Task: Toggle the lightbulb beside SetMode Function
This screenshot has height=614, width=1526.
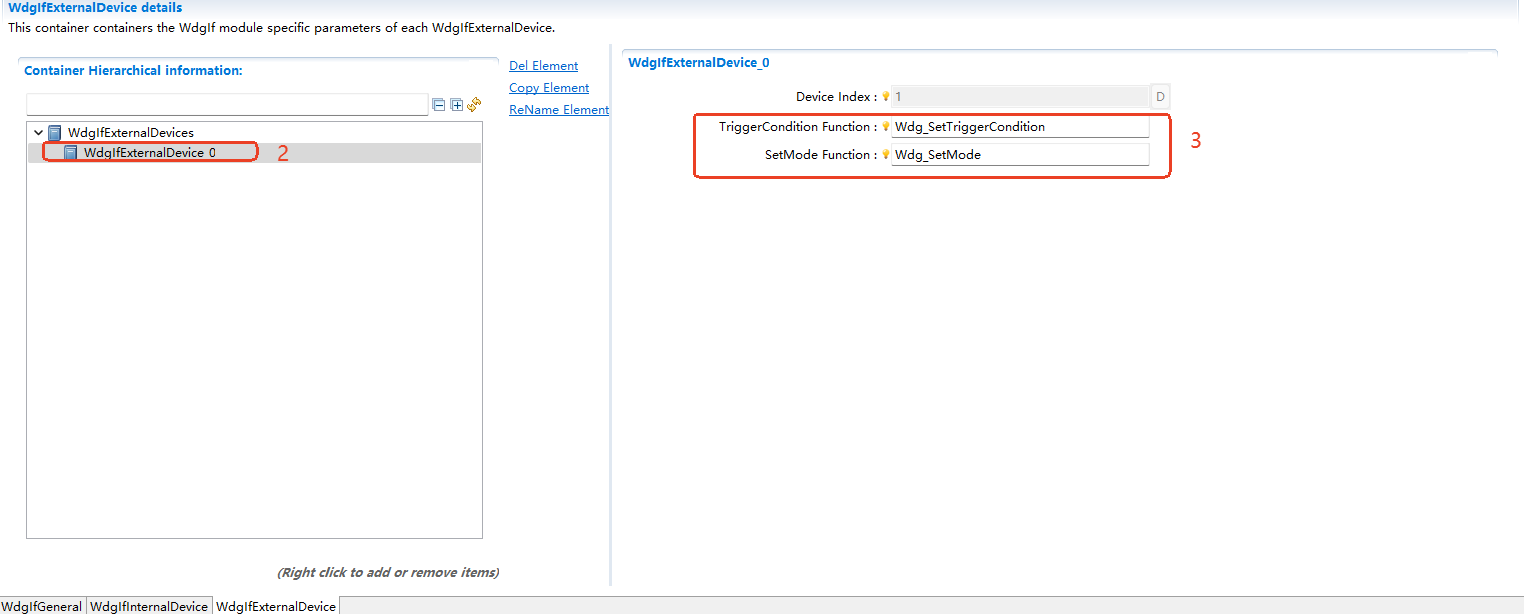Action: (886, 154)
